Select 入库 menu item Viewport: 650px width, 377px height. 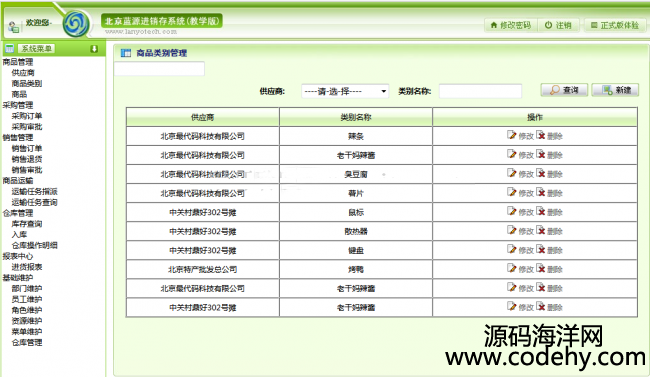pyautogui.click(x=19, y=234)
